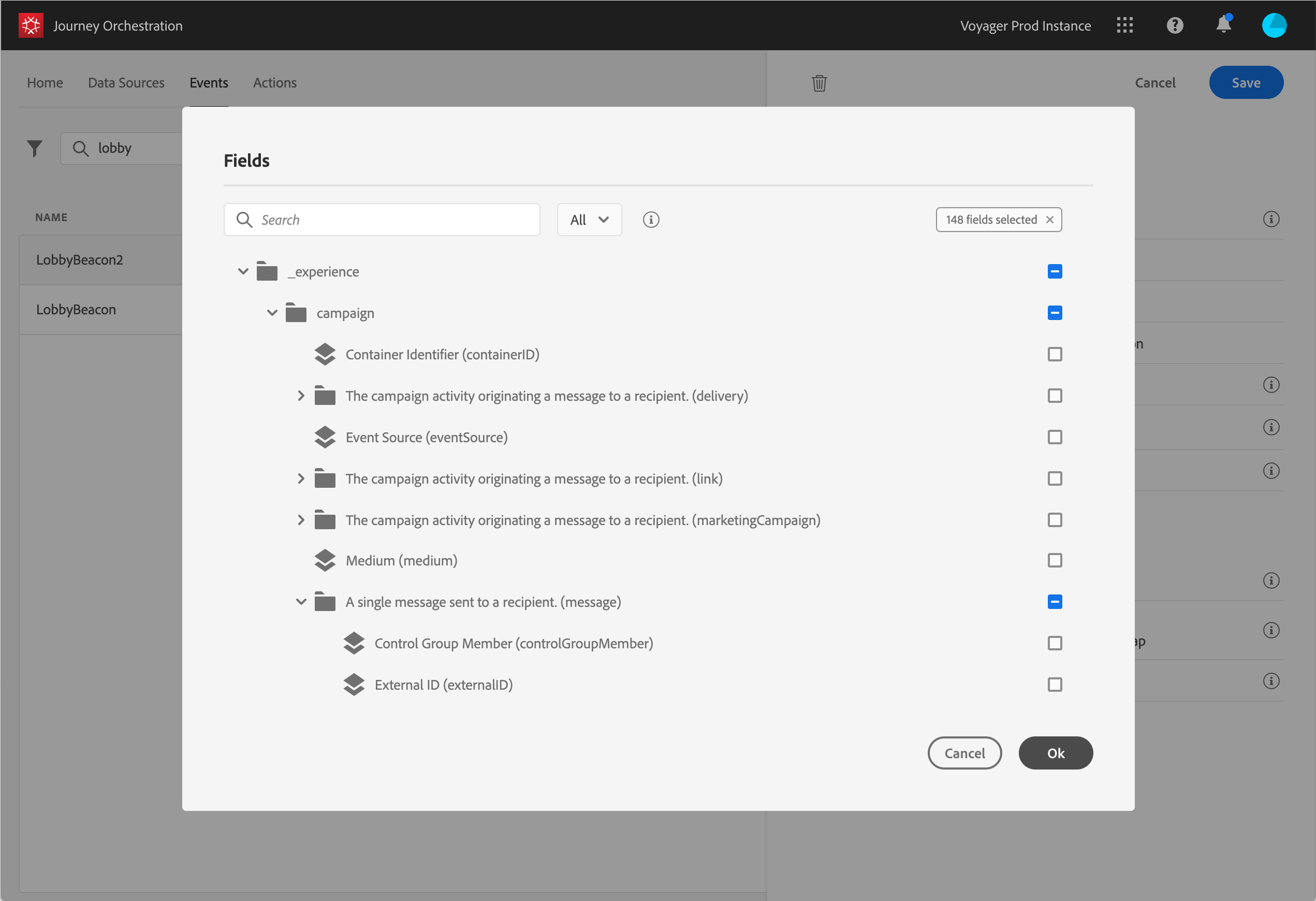Click the Fields search input
The image size is (1316, 901).
(391, 220)
